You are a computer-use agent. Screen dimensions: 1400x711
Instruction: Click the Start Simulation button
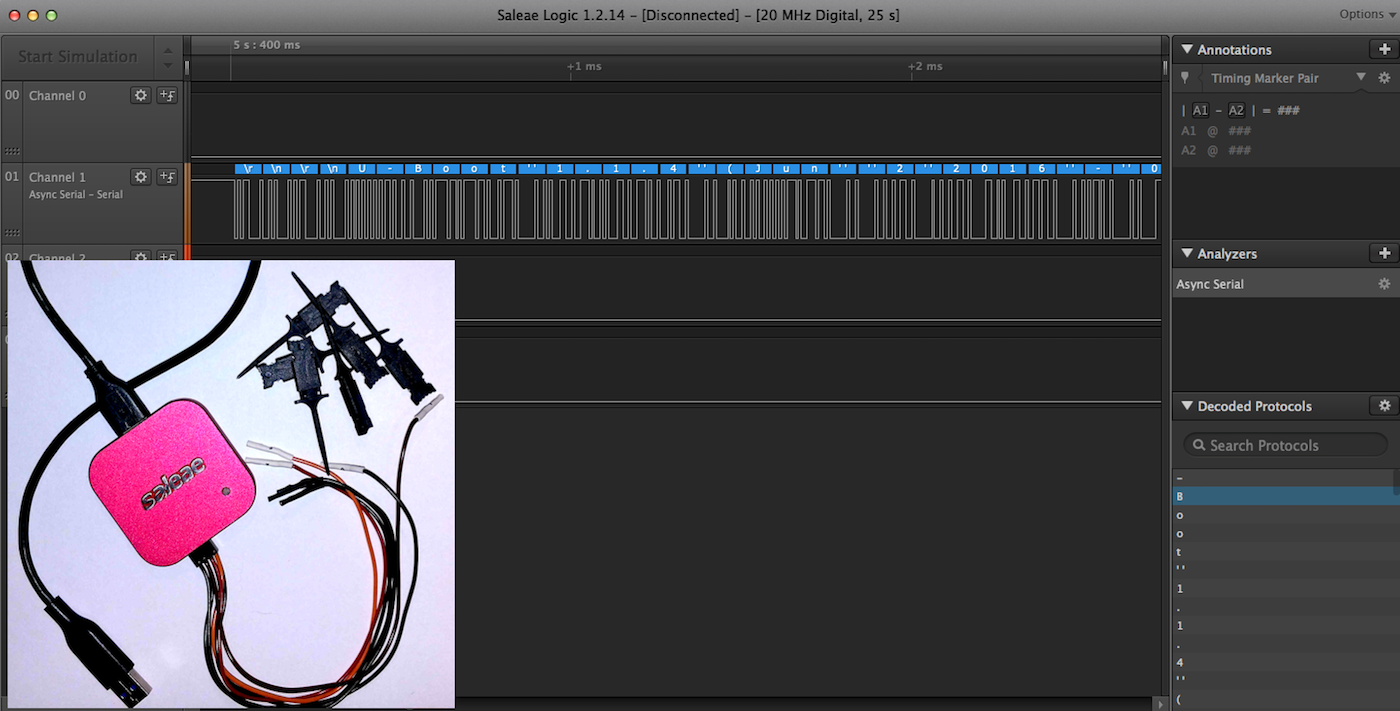77,56
